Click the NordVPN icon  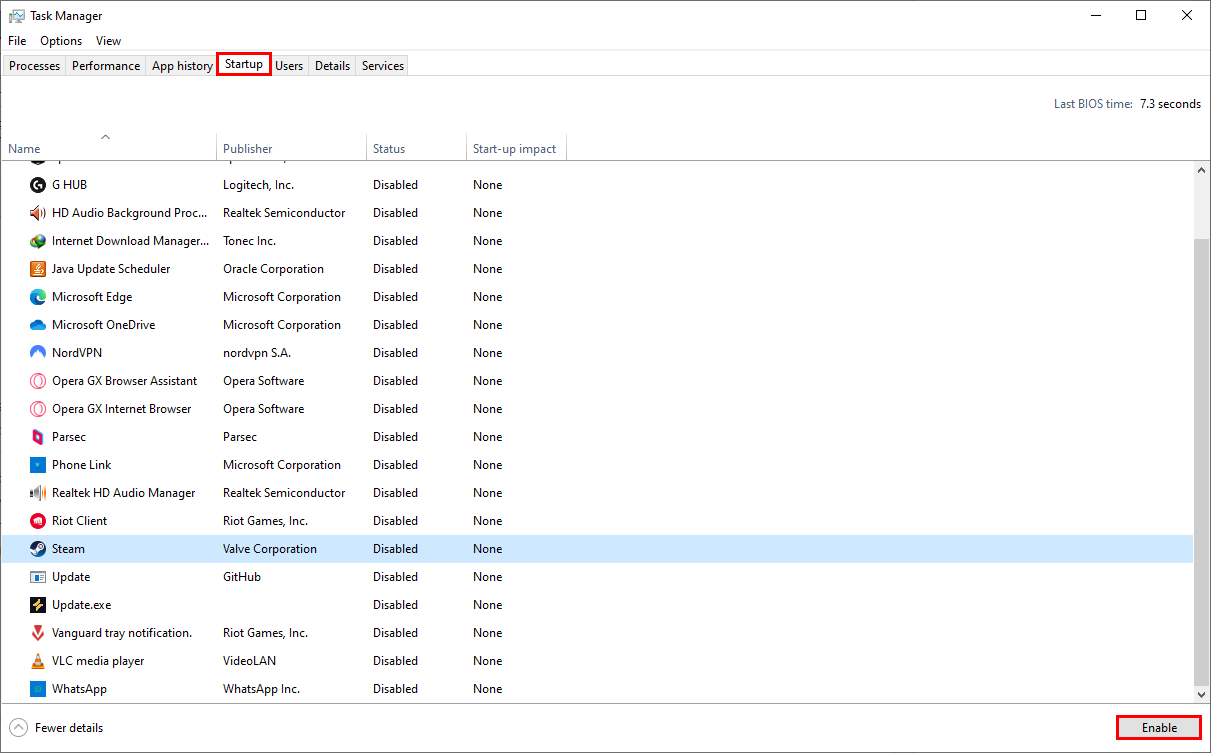[x=38, y=353]
